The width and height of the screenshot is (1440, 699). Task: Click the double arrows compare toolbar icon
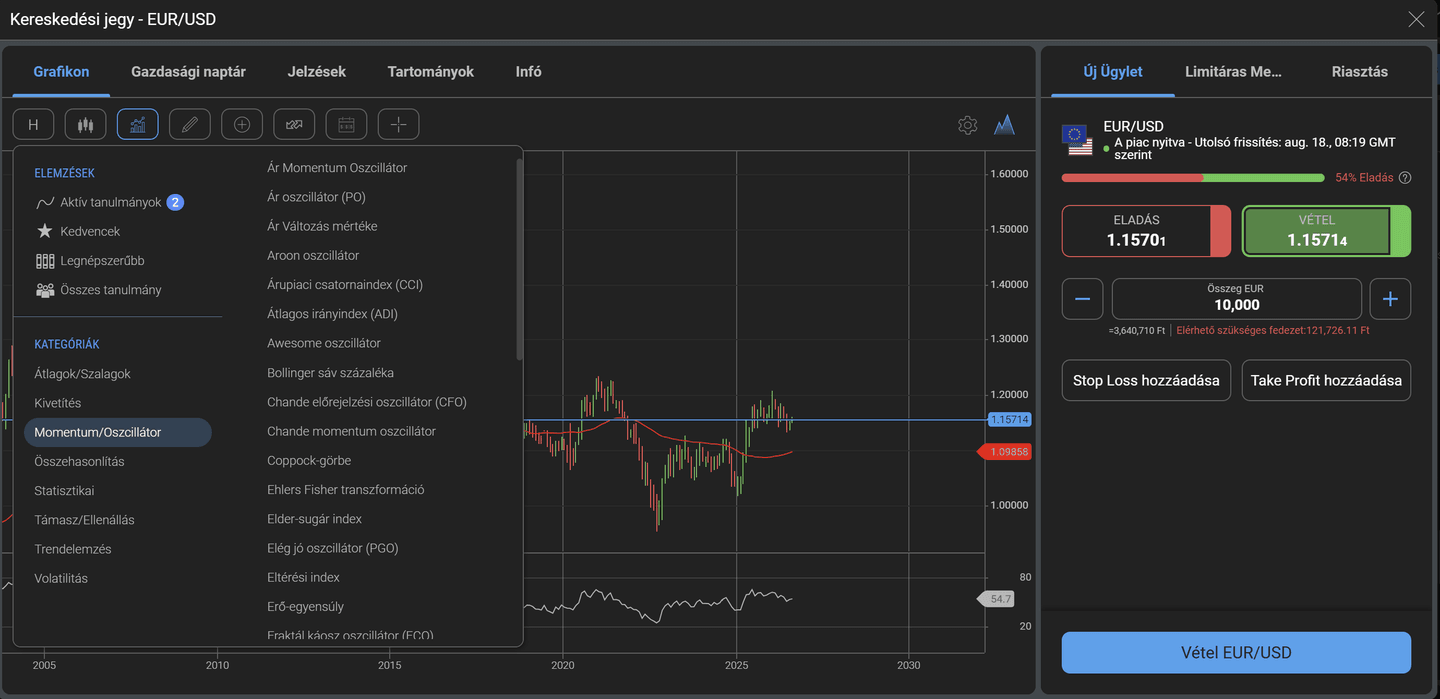point(294,124)
